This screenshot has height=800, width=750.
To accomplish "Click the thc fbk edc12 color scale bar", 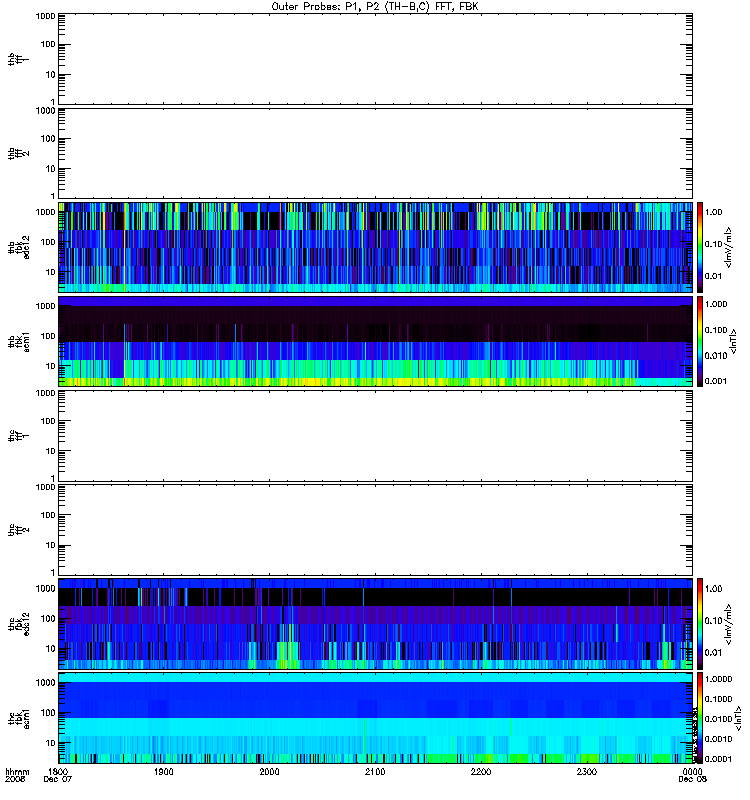I will click(700, 623).
